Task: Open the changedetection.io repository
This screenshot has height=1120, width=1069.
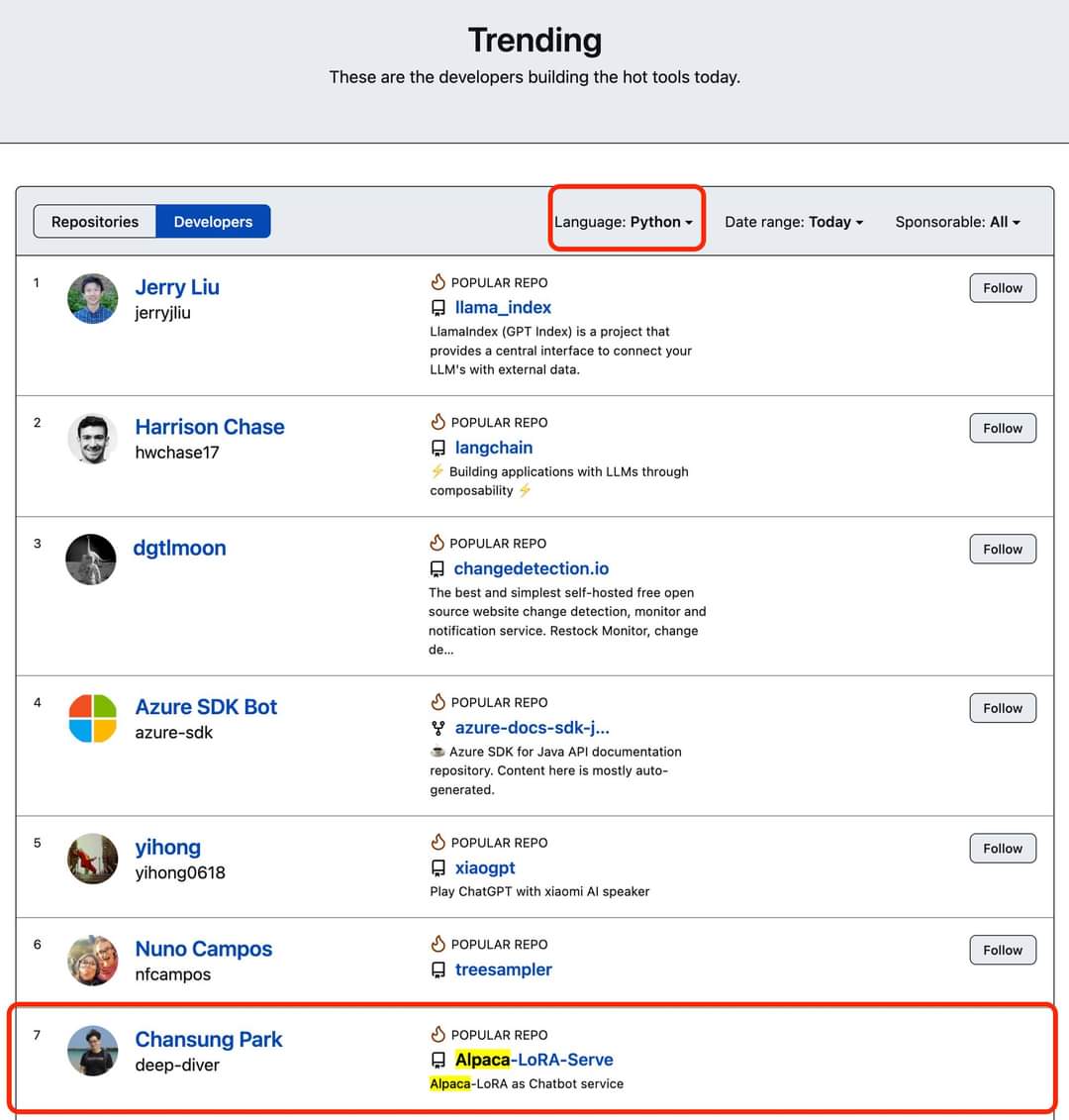Action: coord(532,568)
